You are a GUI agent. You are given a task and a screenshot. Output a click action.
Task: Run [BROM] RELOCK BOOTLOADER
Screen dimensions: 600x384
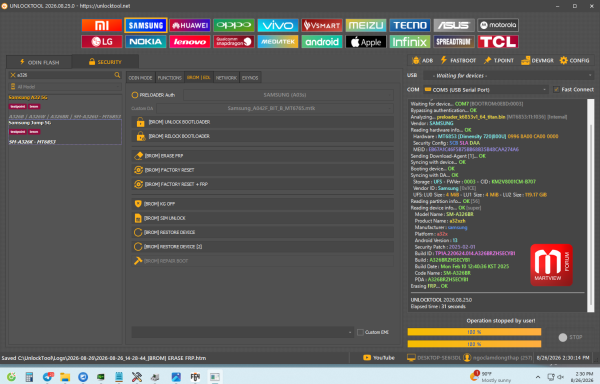[262, 136]
